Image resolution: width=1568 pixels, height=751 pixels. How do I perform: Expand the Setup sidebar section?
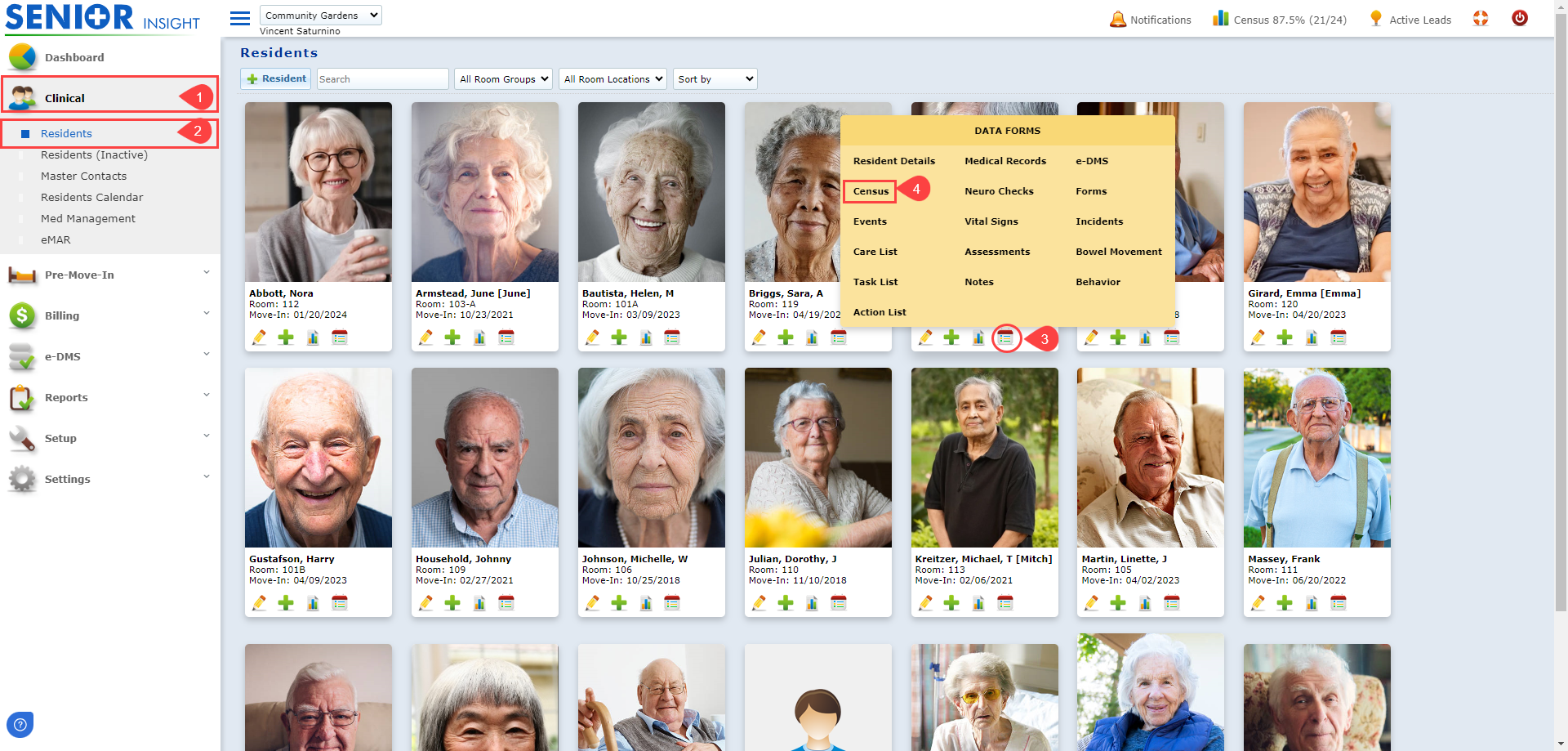click(109, 438)
